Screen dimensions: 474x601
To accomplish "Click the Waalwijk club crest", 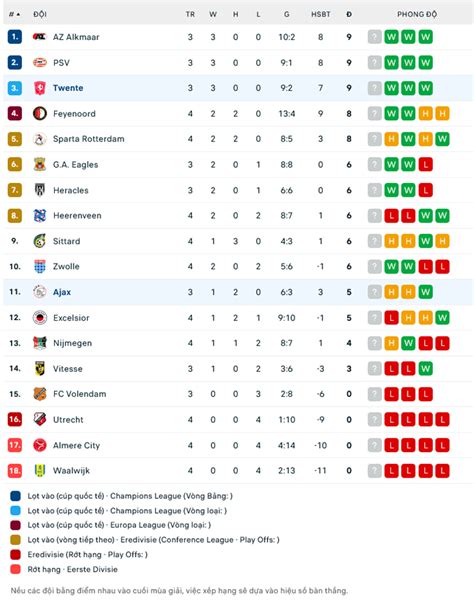I will pos(39,471).
